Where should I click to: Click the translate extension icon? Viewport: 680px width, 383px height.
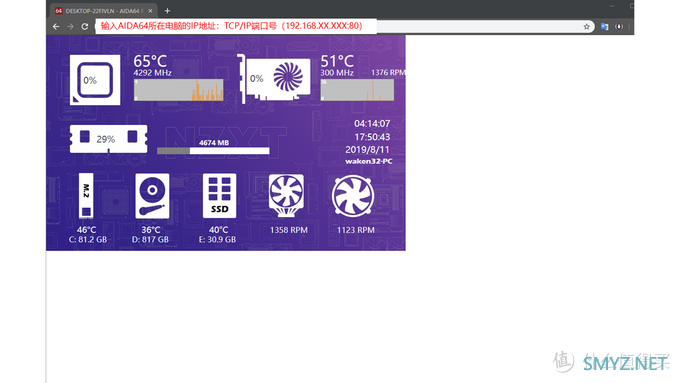coord(605,26)
